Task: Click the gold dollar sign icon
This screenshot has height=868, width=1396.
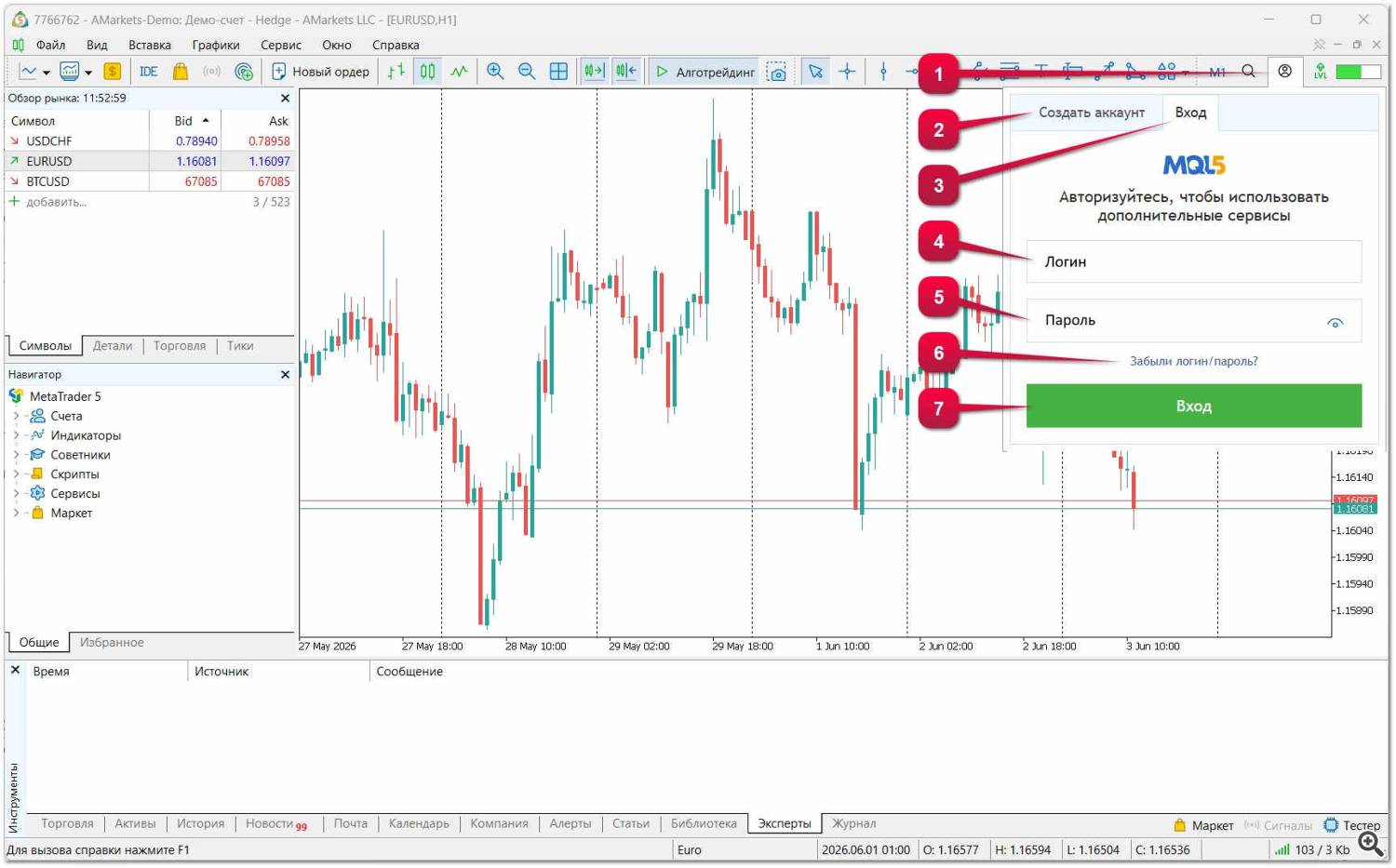Action: click(x=113, y=72)
